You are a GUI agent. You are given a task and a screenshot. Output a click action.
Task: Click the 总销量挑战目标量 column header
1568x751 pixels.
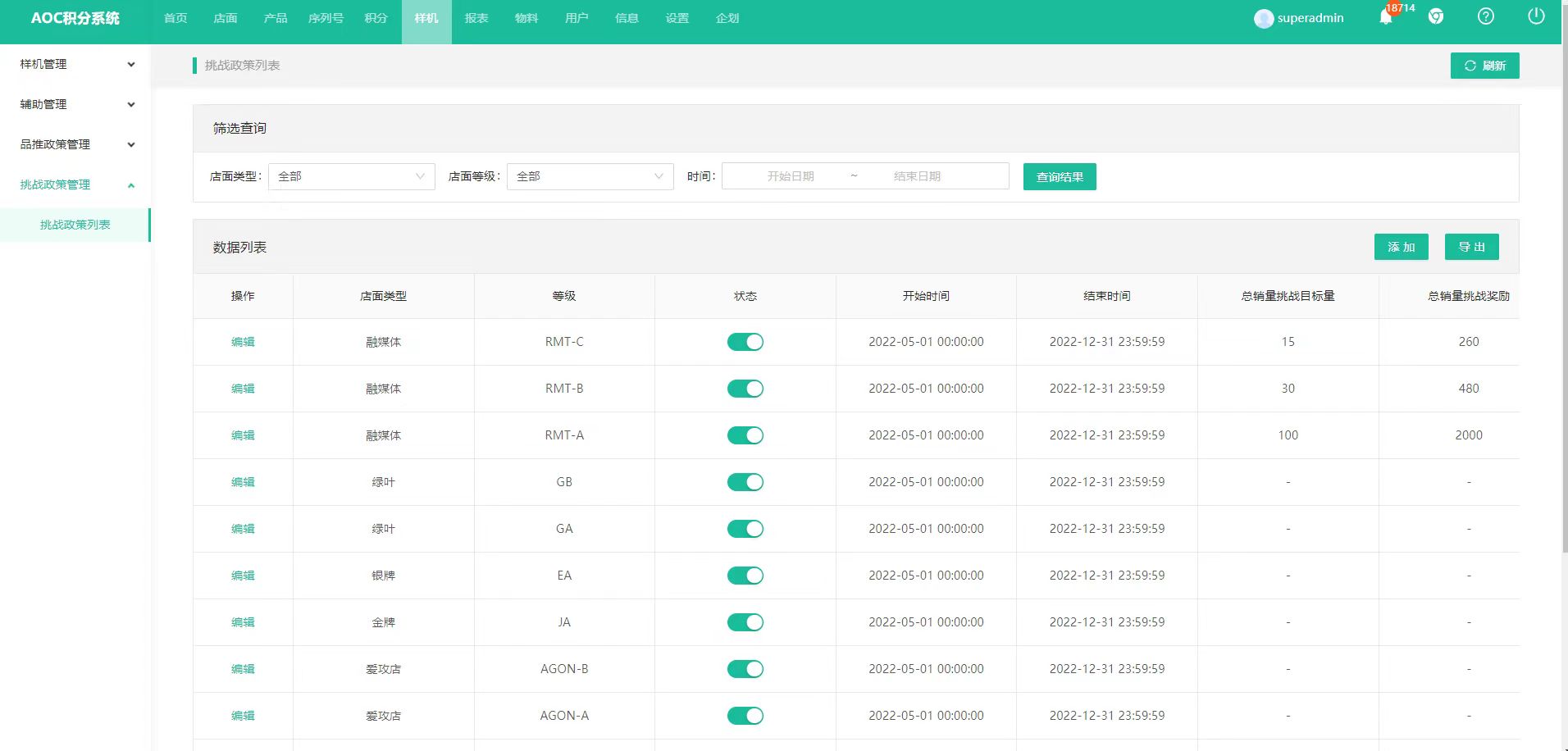(x=1288, y=296)
